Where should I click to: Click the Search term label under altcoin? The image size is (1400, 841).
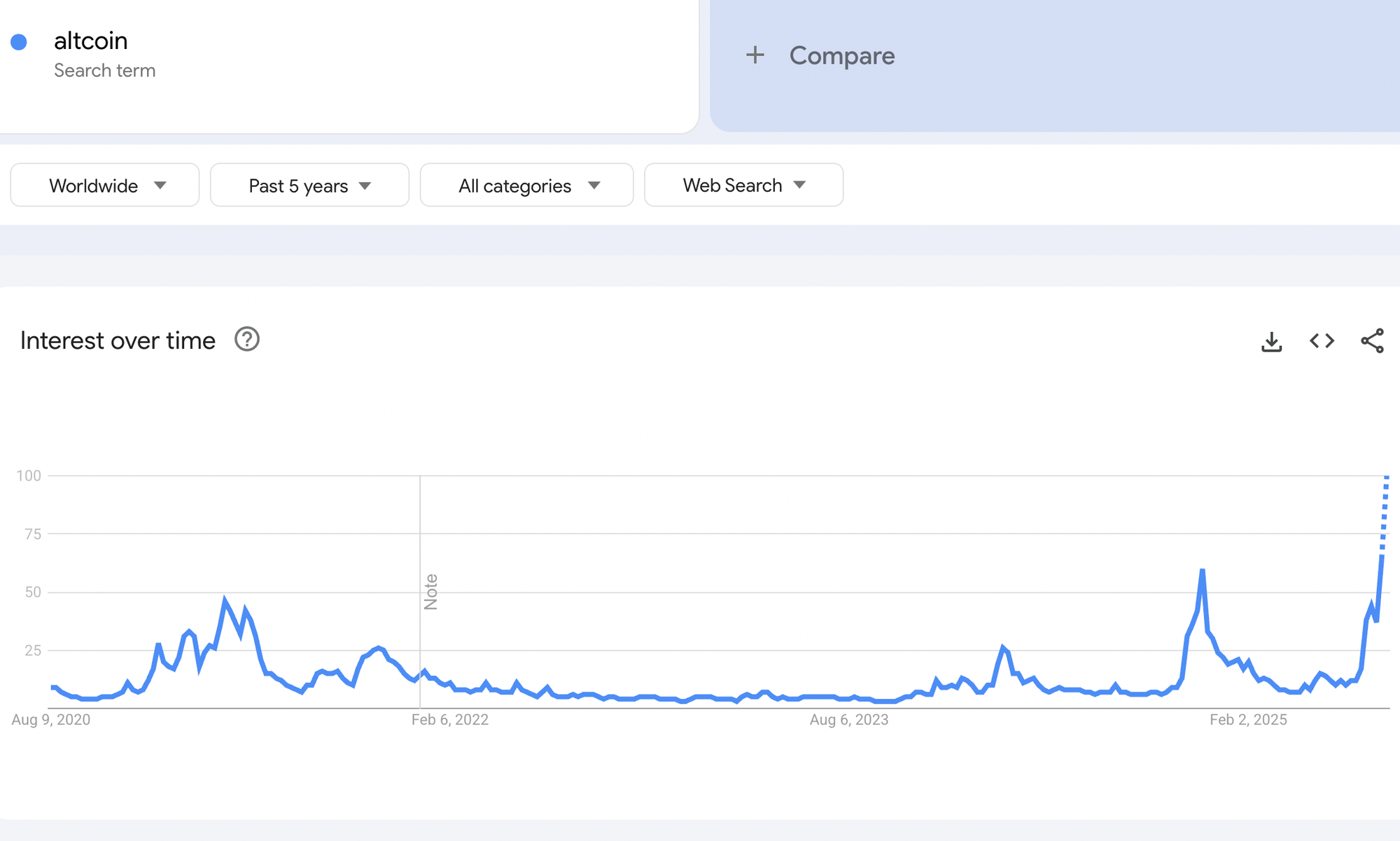(105, 70)
